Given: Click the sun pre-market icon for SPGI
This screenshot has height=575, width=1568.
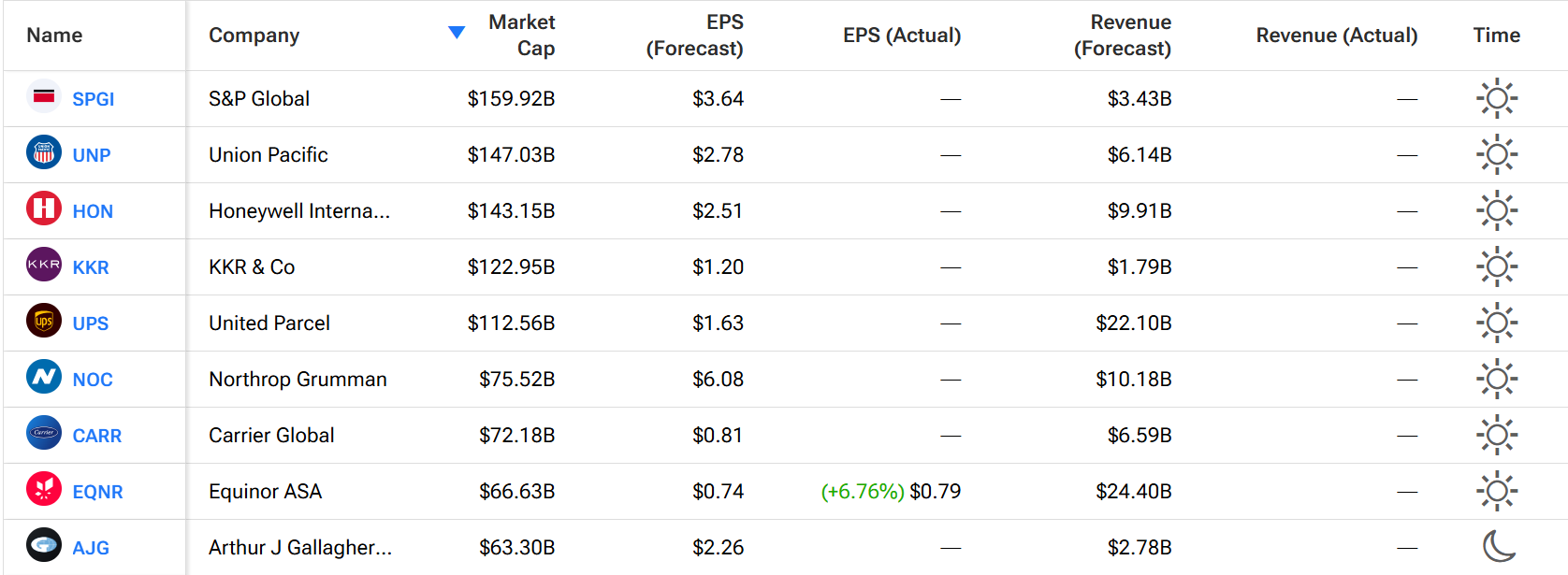Looking at the screenshot, I should click(1497, 98).
